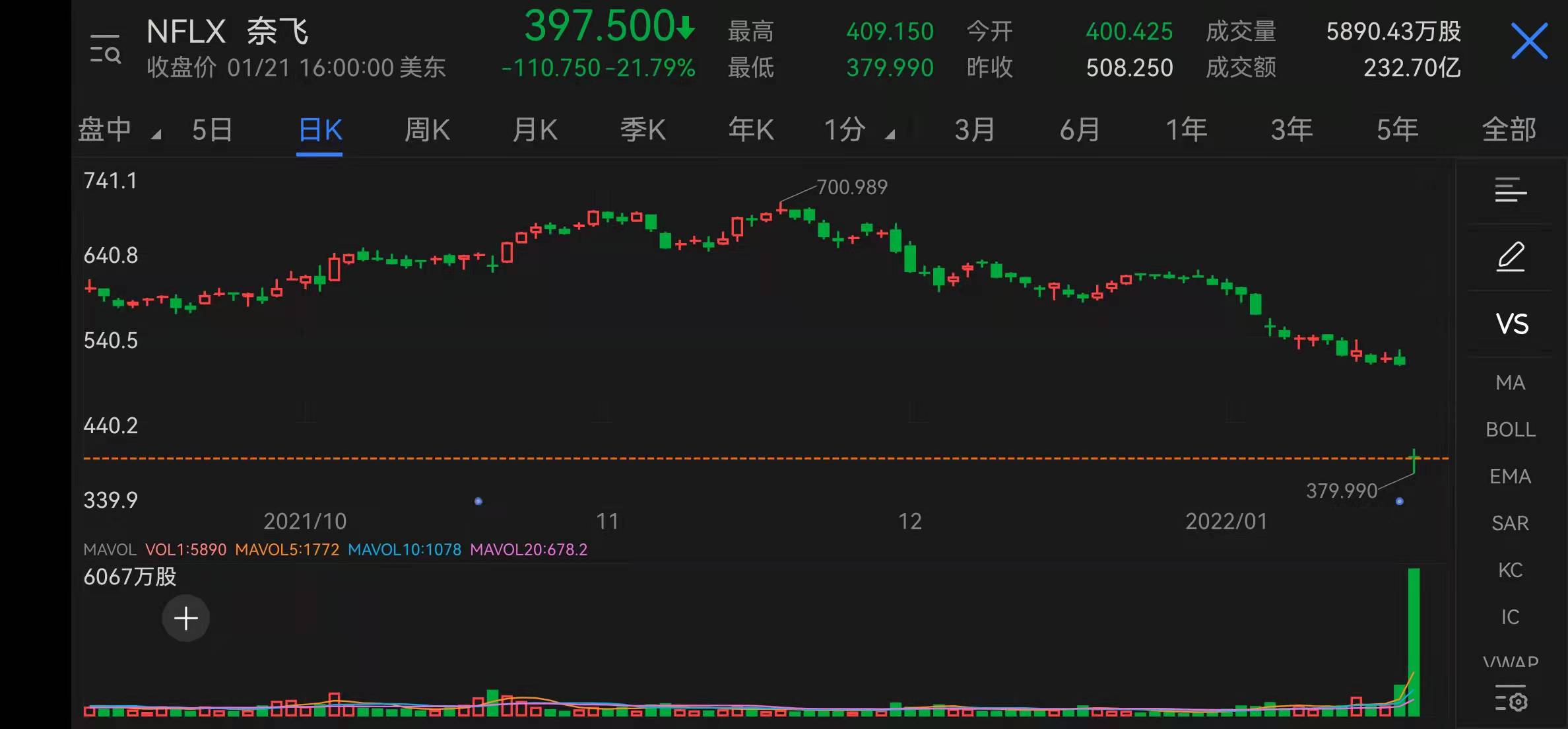The image size is (1568, 729).
Task: Select the pencil drawing tool
Action: (1510, 256)
